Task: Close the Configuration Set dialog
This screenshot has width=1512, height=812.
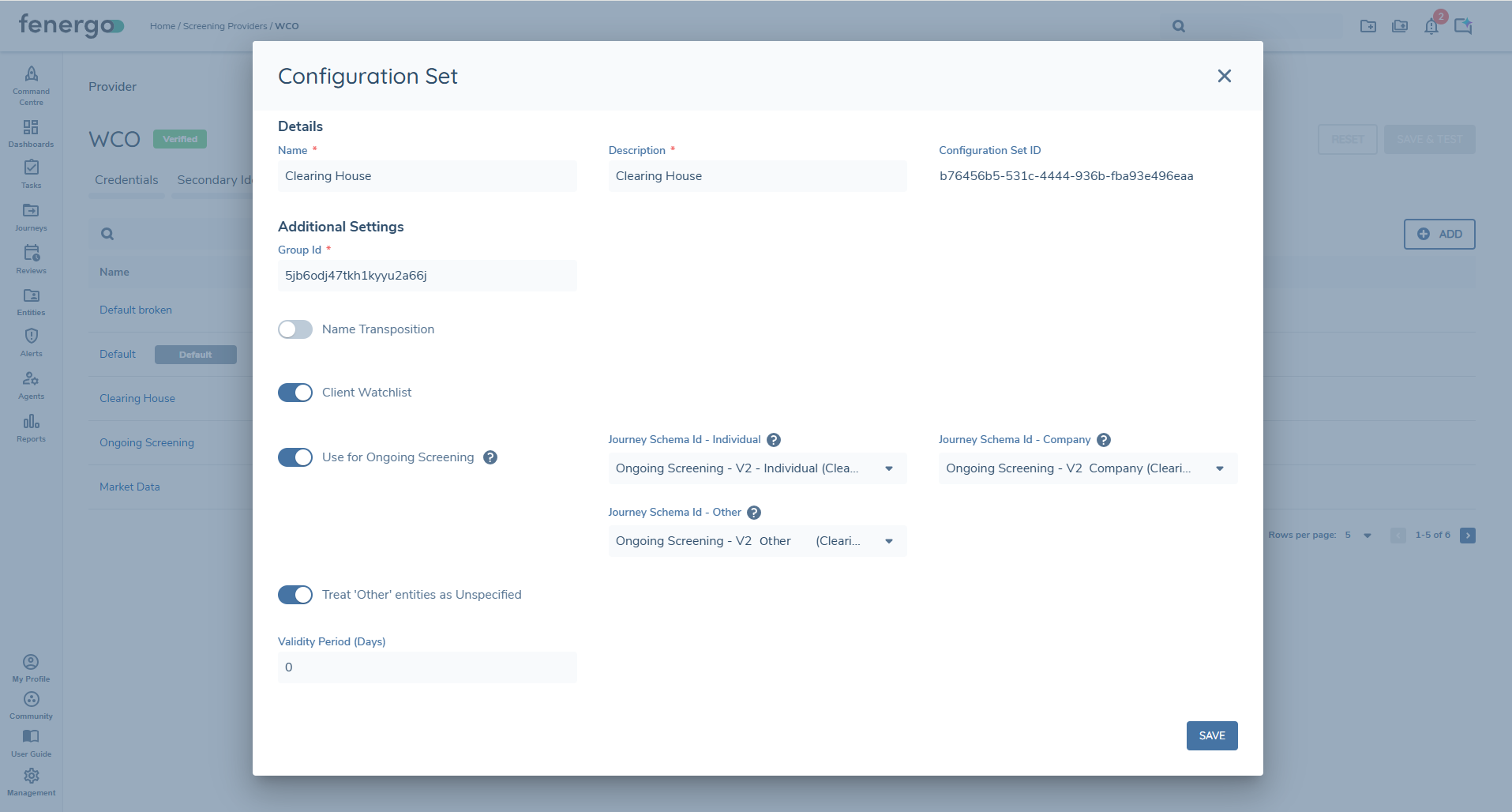Action: coord(1225,76)
